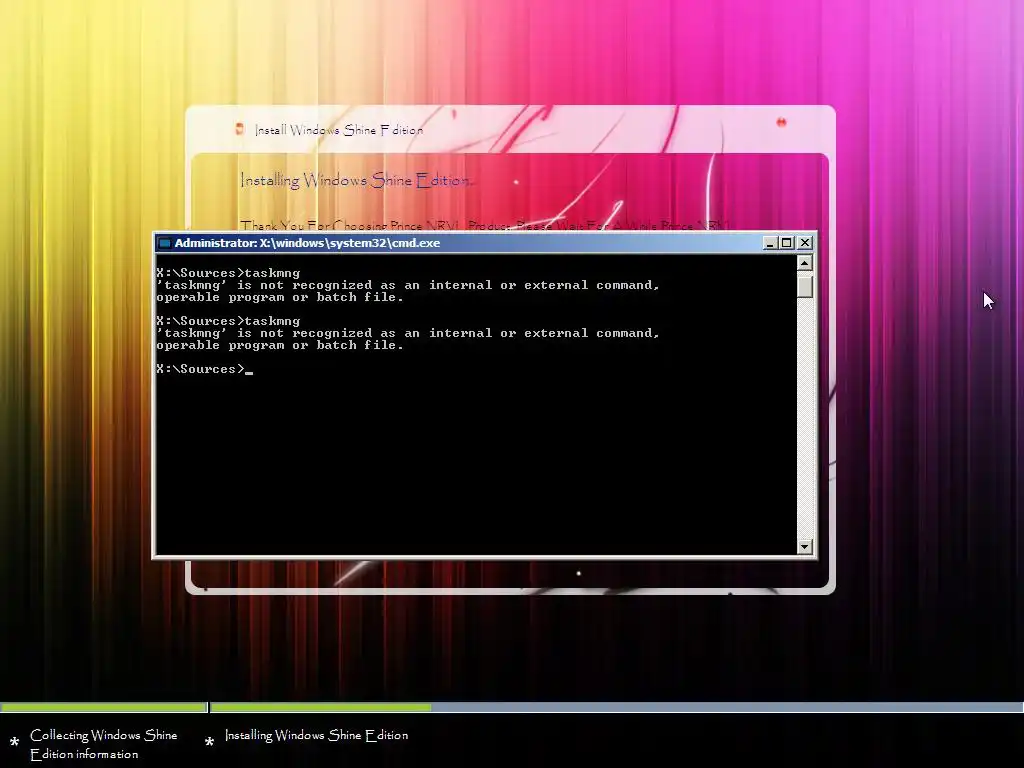Click the "Thank You For Choosing" message line
Viewport: 1024px width, 768px height.
click(x=484, y=225)
